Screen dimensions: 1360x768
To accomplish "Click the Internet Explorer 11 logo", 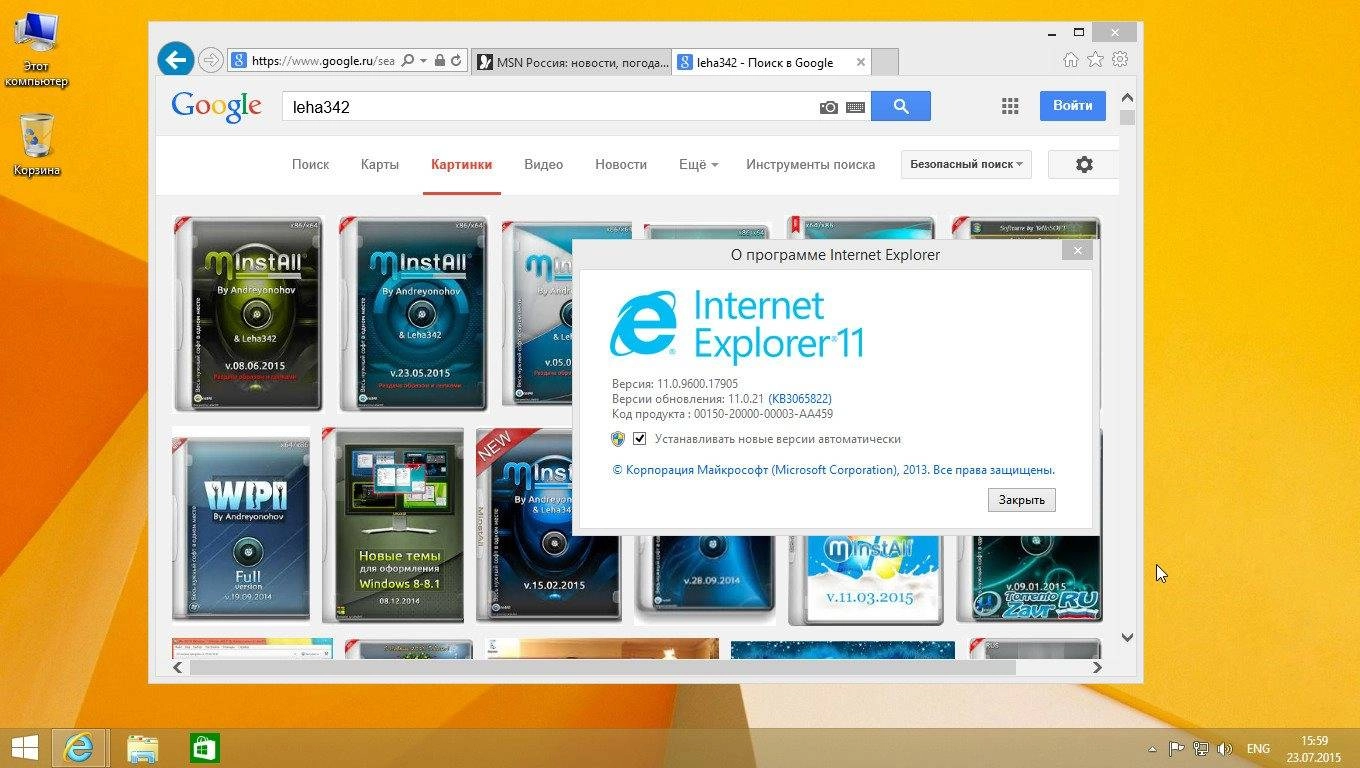I will [x=736, y=325].
